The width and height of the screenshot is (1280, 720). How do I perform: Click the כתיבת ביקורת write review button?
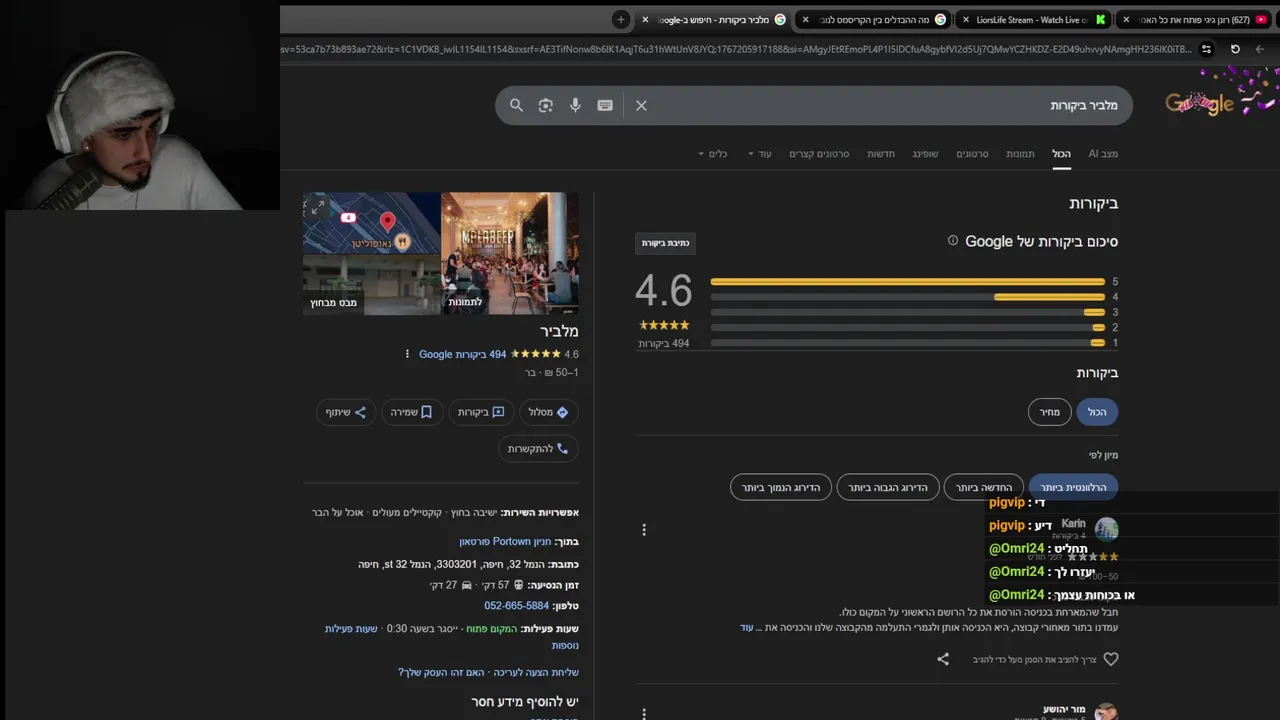pyautogui.click(x=665, y=243)
